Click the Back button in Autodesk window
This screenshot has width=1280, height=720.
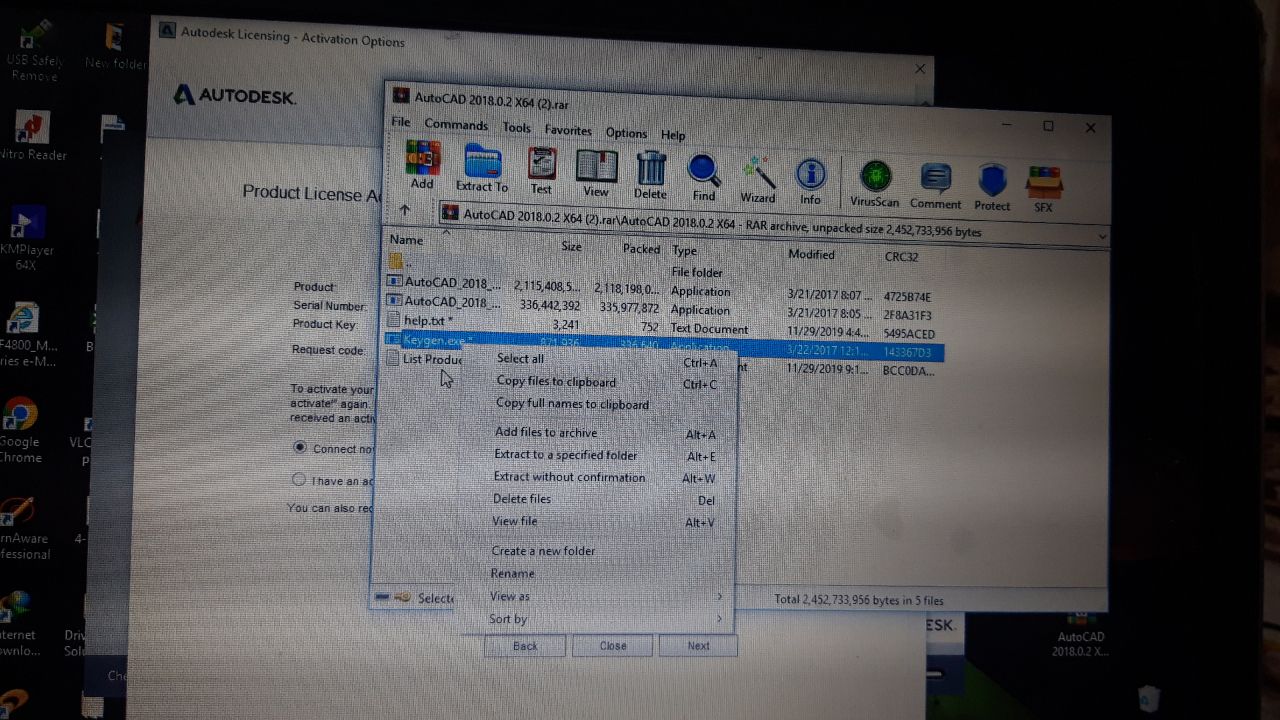(525, 646)
